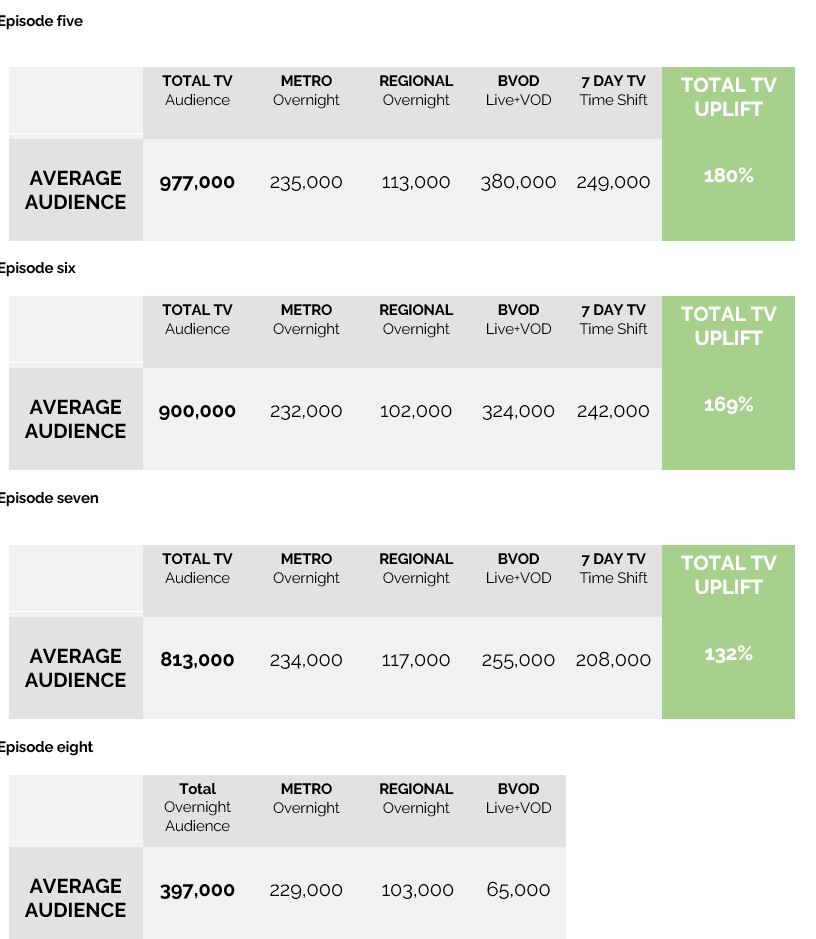Screen dimensions: 816x939
Task: Select the 977,000 total TV audience value
Action: 197,182
